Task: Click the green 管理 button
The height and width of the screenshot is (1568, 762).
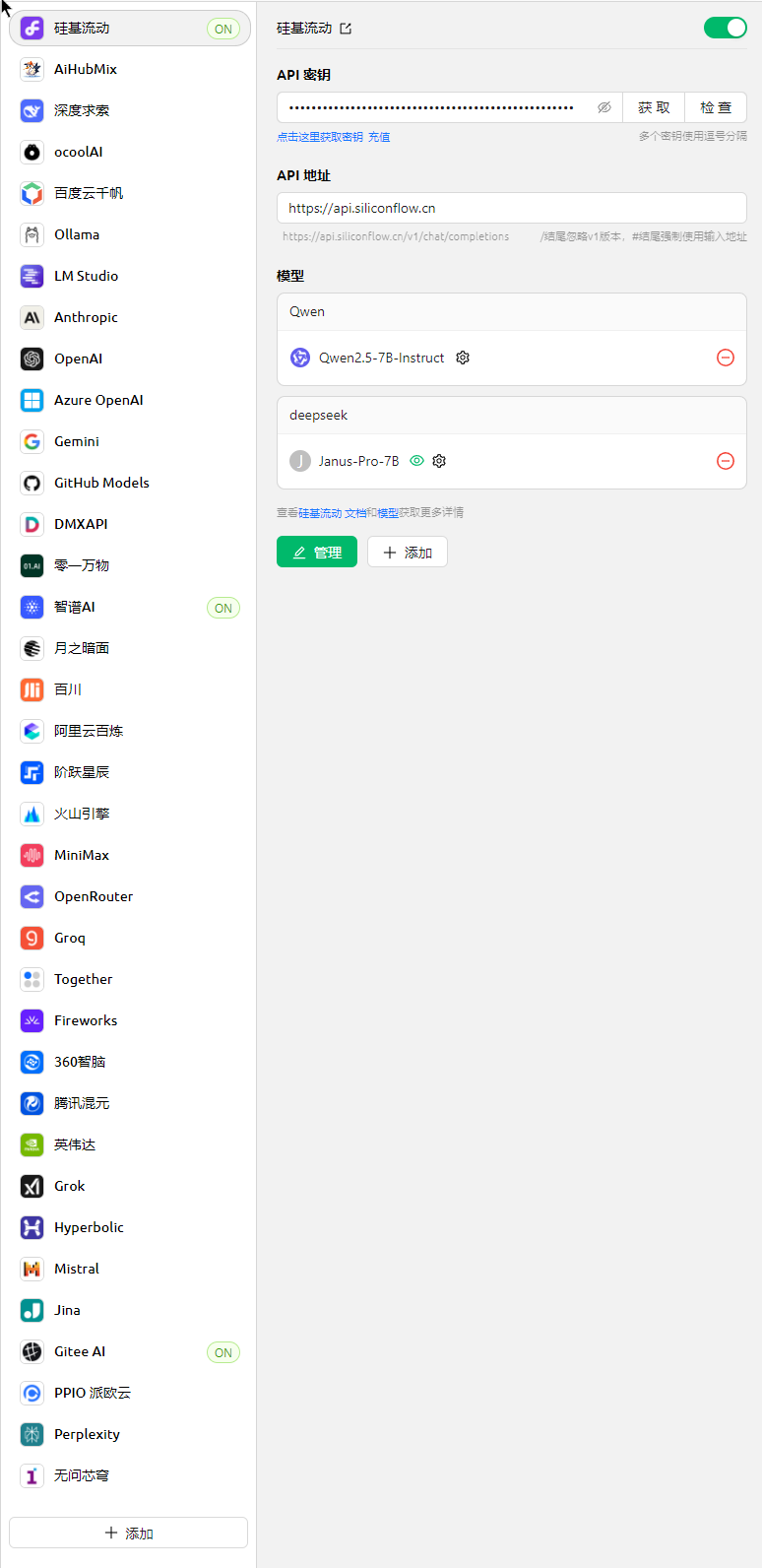Action: click(317, 553)
